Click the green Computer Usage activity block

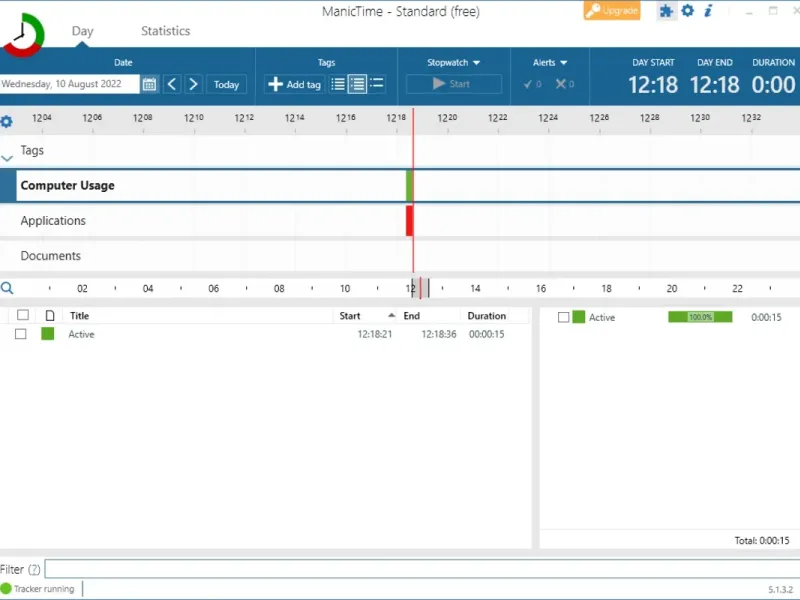click(x=409, y=186)
